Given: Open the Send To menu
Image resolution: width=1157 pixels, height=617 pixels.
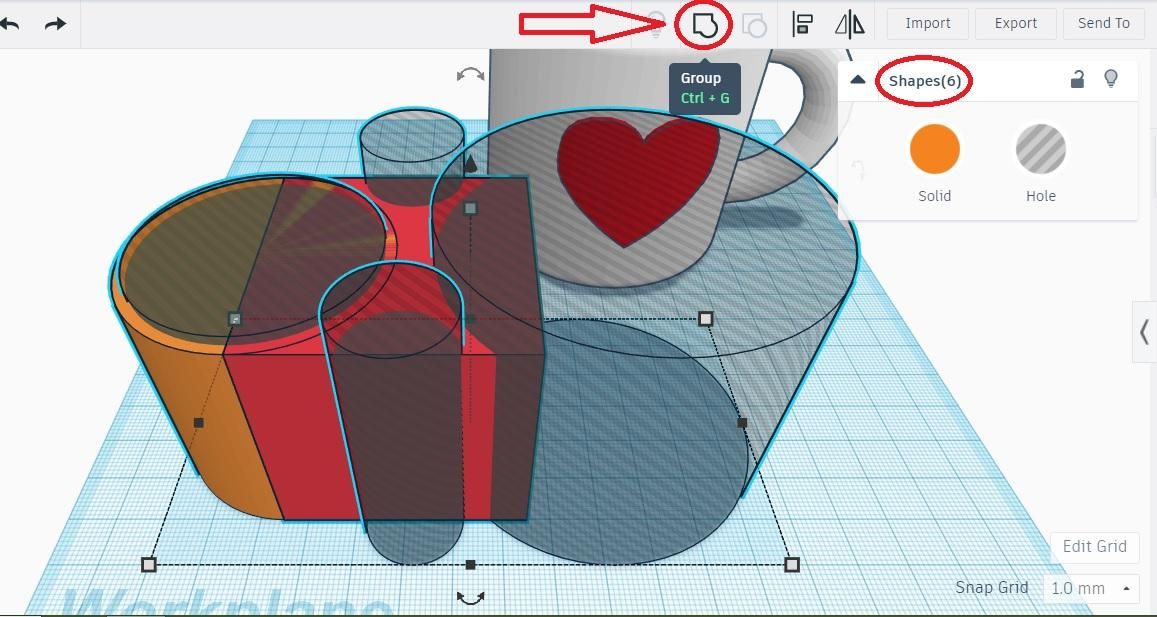Looking at the screenshot, I should pyautogui.click(x=1103, y=24).
